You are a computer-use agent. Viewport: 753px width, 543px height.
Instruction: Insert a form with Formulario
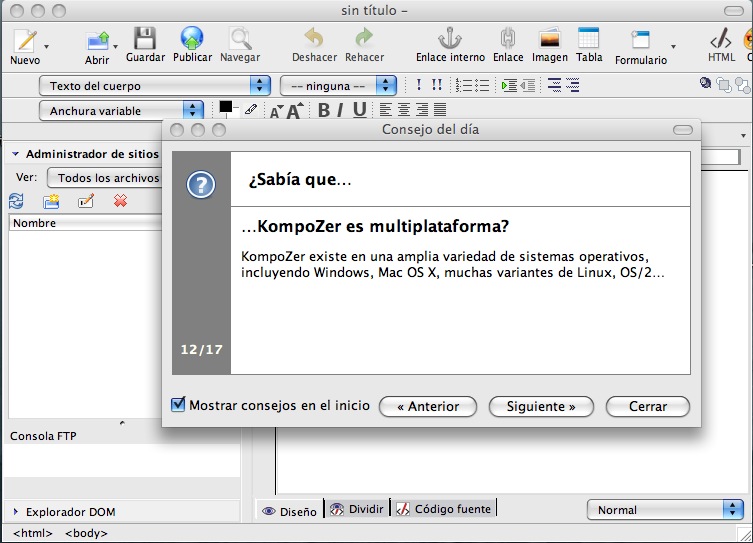pos(641,48)
